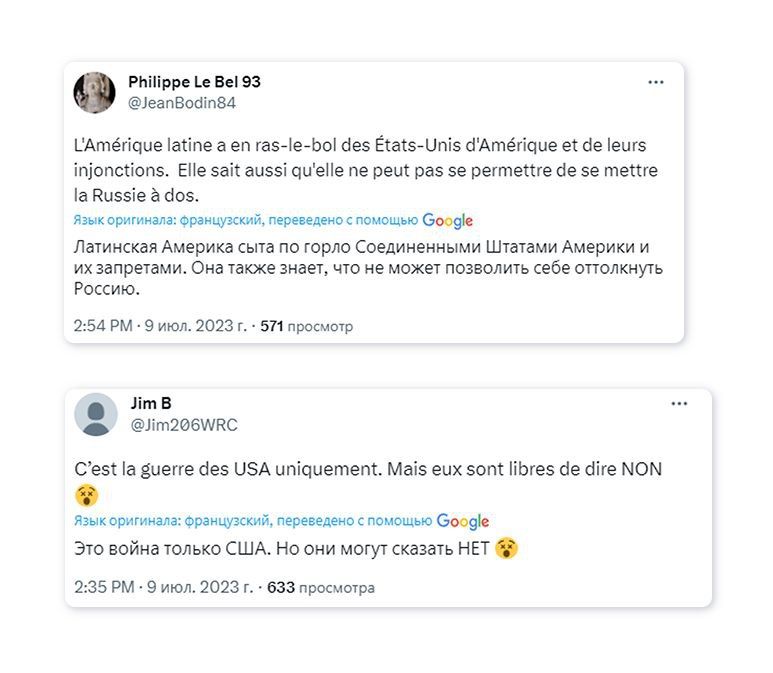View the 633 просмотра count
Image resolution: width=773 pixels, height=673 pixels.
click(x=320, y=587)
